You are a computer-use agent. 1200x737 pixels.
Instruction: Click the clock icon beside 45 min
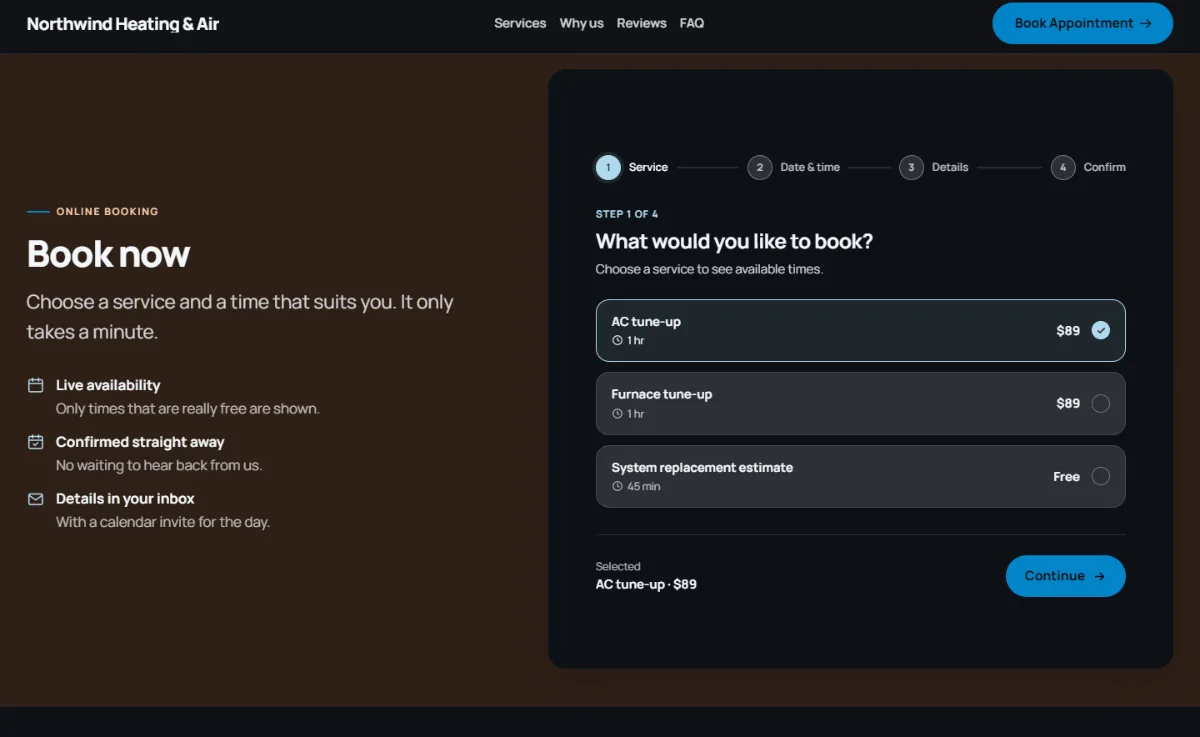pos(617,487)
